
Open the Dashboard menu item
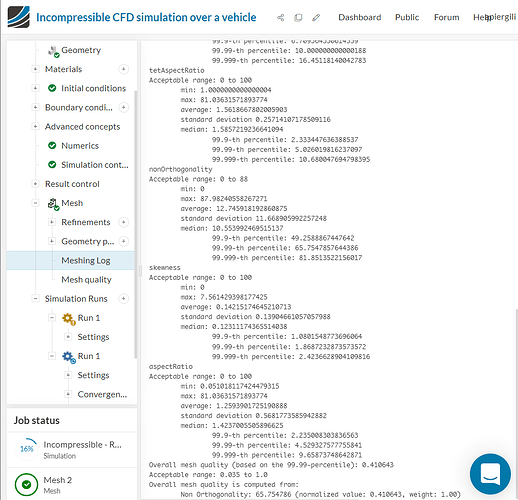tap(359, 17)
